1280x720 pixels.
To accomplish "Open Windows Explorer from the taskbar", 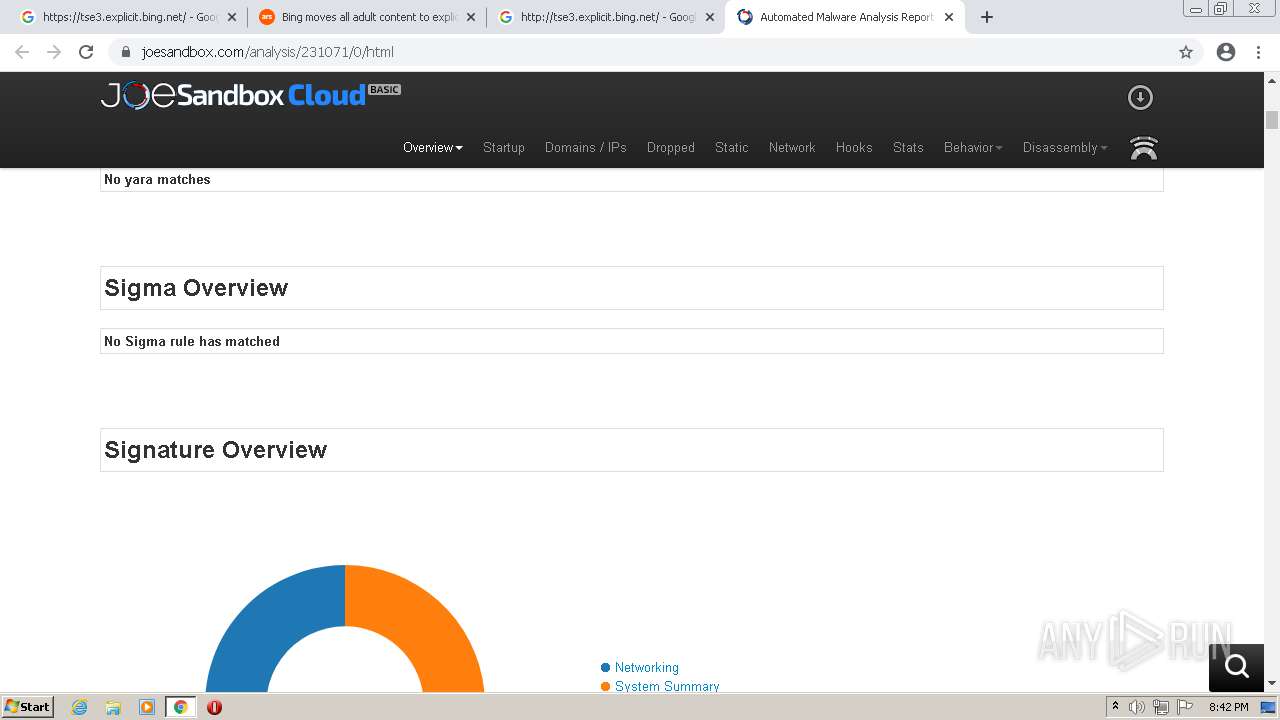I will click(x=113, y=707).
